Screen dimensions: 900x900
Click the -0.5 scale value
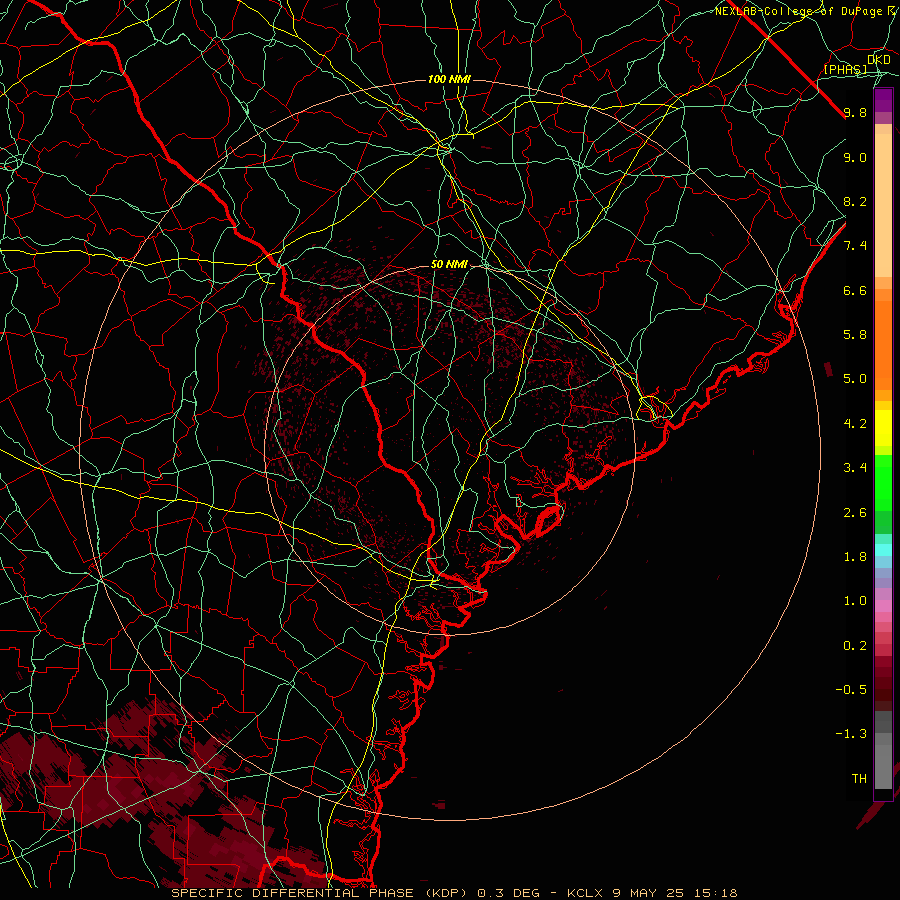(851, 690)
